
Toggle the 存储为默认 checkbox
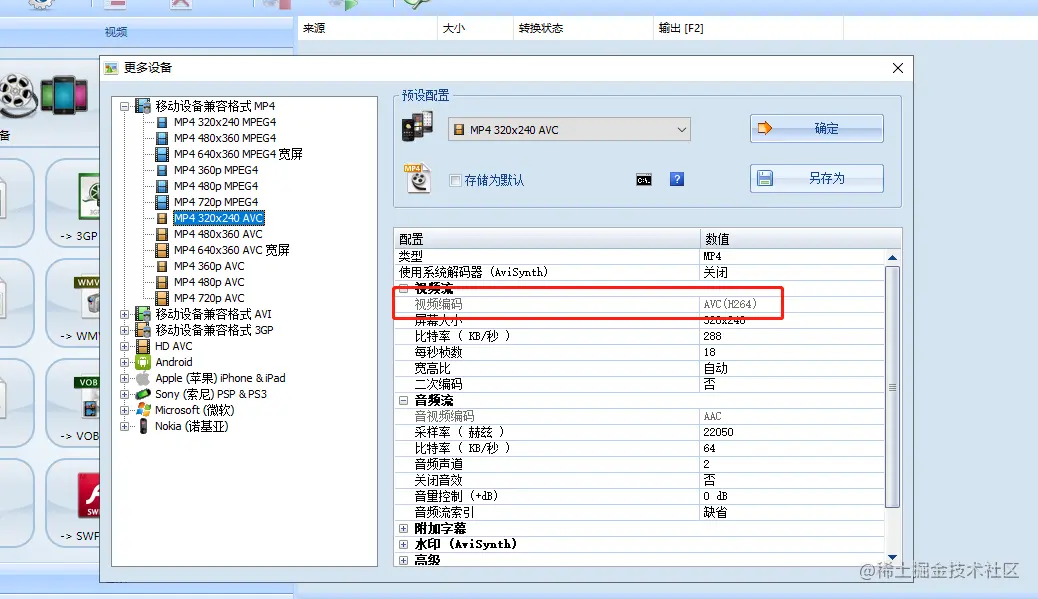tap(455, 180)
